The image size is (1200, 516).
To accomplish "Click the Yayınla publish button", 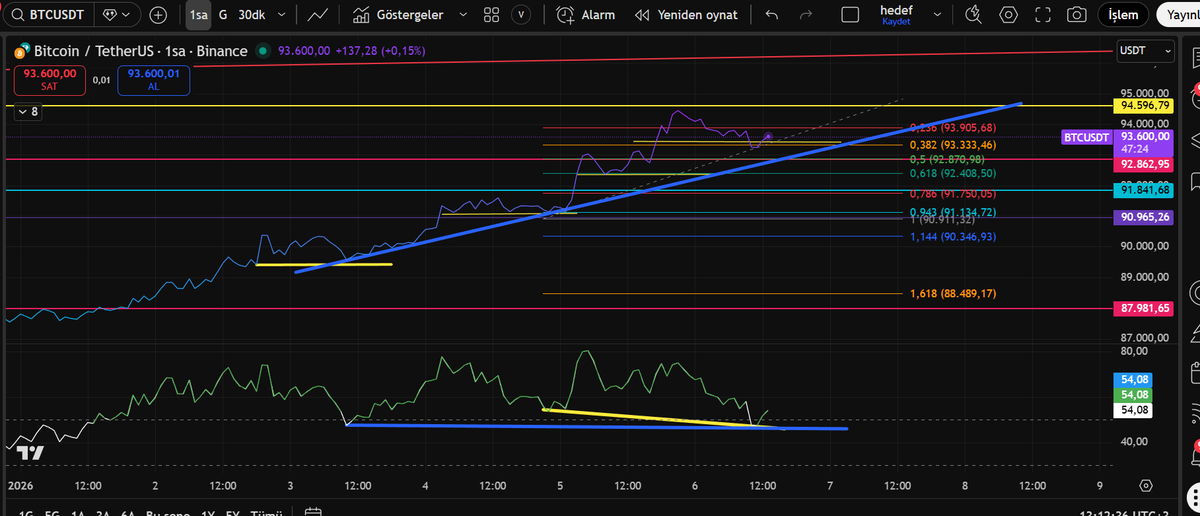I will point(1178,15).
